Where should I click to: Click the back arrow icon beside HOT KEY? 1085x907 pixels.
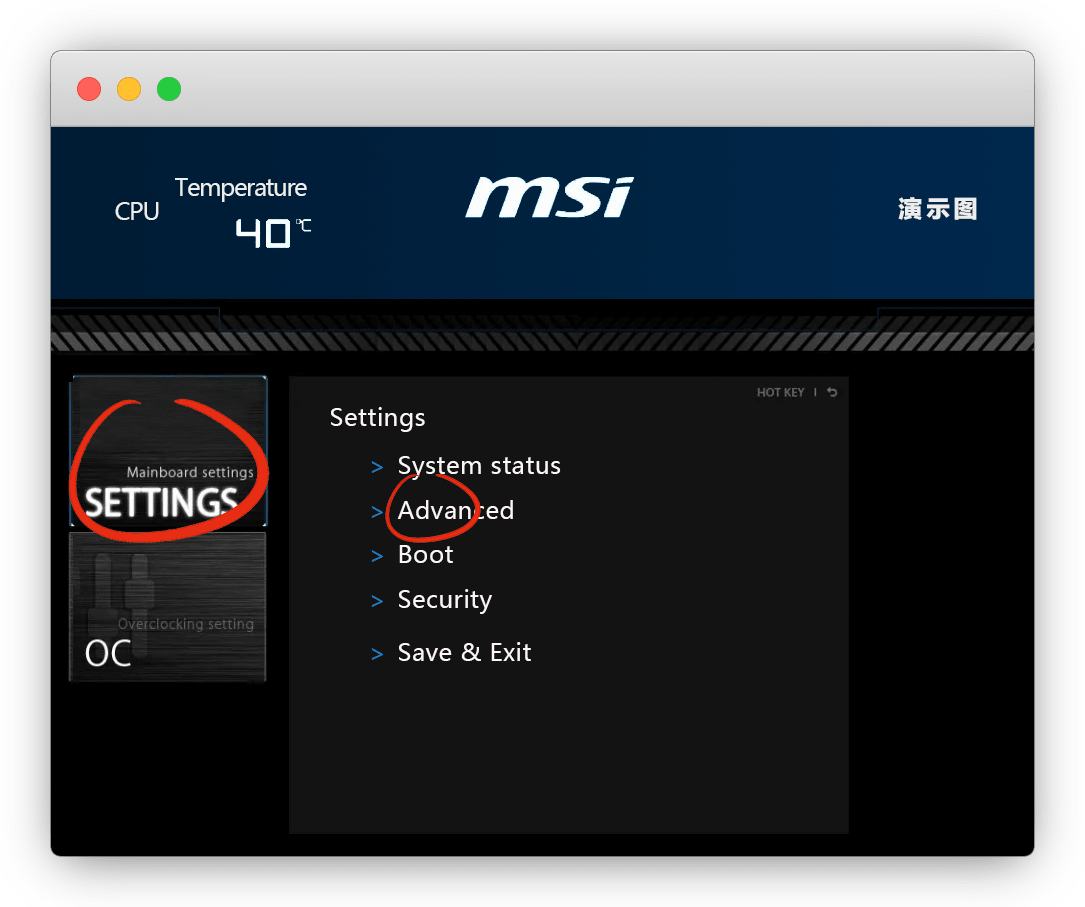(832, 392)
